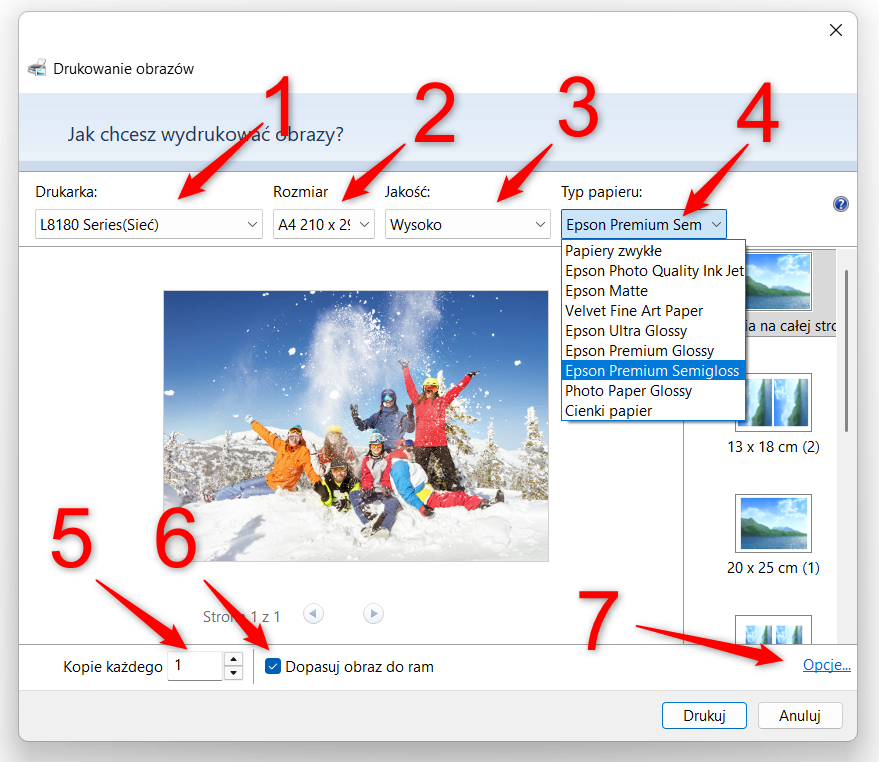Open the Drukarka printer dropdown
The height and width of the screenshot is (762, 879).
149,225
